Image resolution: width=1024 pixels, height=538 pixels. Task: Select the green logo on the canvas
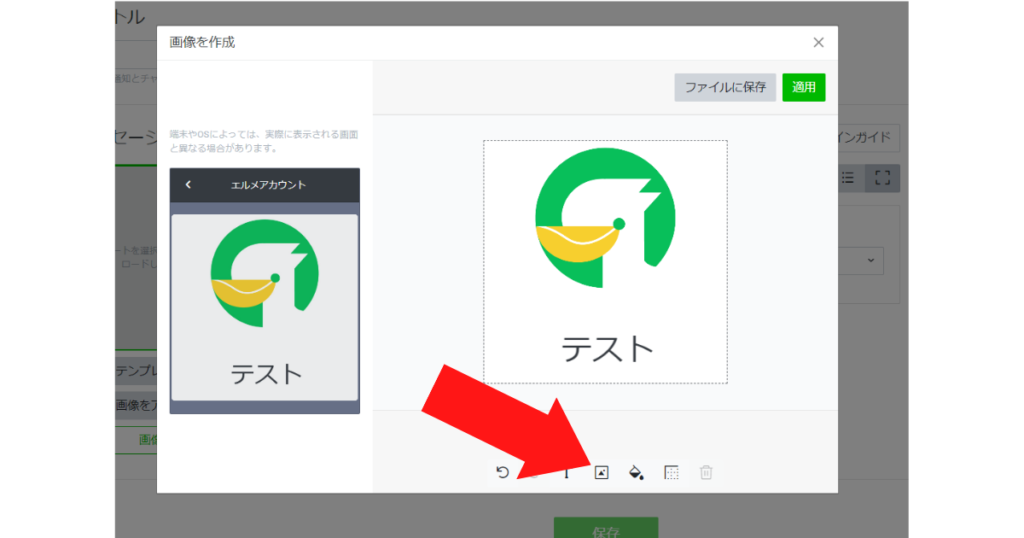[x=605, y=217]
